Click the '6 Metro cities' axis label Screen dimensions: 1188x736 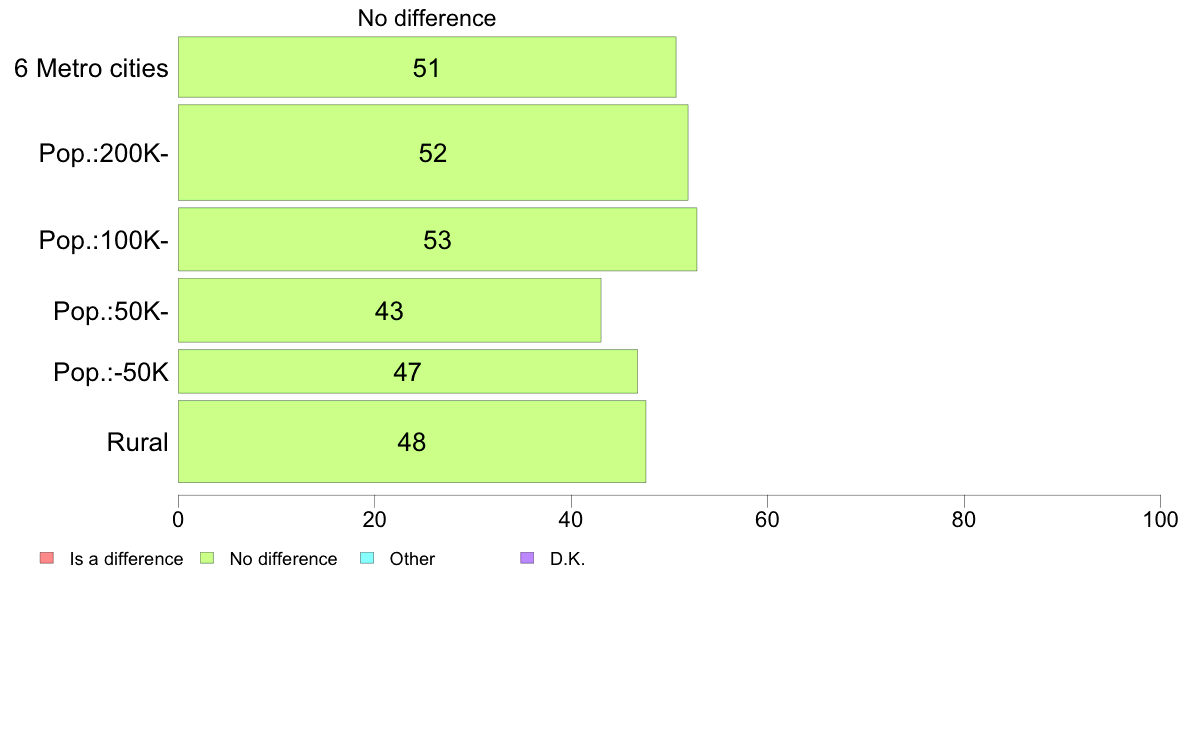91,68
